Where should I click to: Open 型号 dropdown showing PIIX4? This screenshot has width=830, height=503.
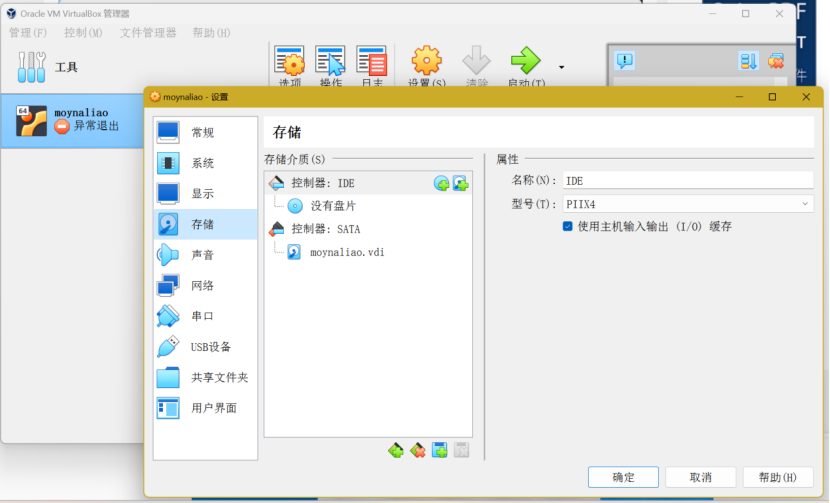(688, 204)
